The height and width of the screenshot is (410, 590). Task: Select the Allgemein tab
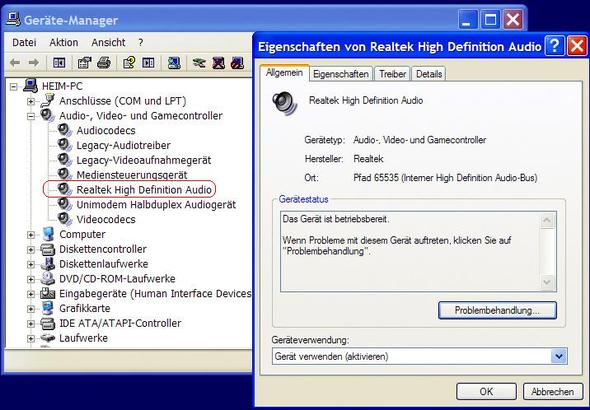284,73
